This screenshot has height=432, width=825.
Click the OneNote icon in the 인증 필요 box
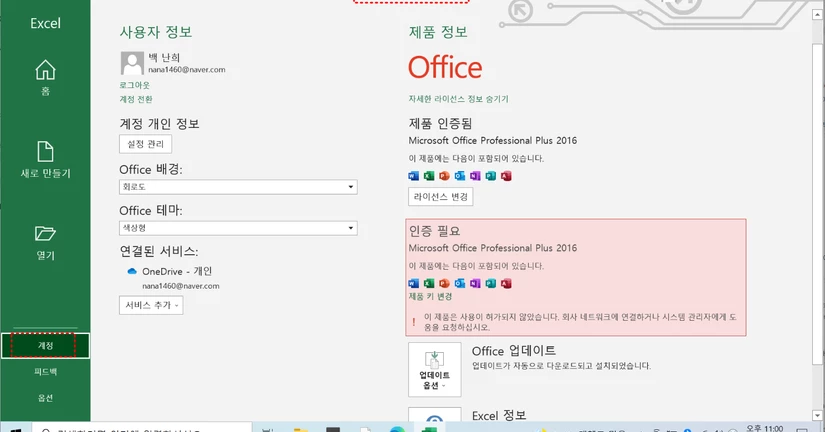click(475, 284)
